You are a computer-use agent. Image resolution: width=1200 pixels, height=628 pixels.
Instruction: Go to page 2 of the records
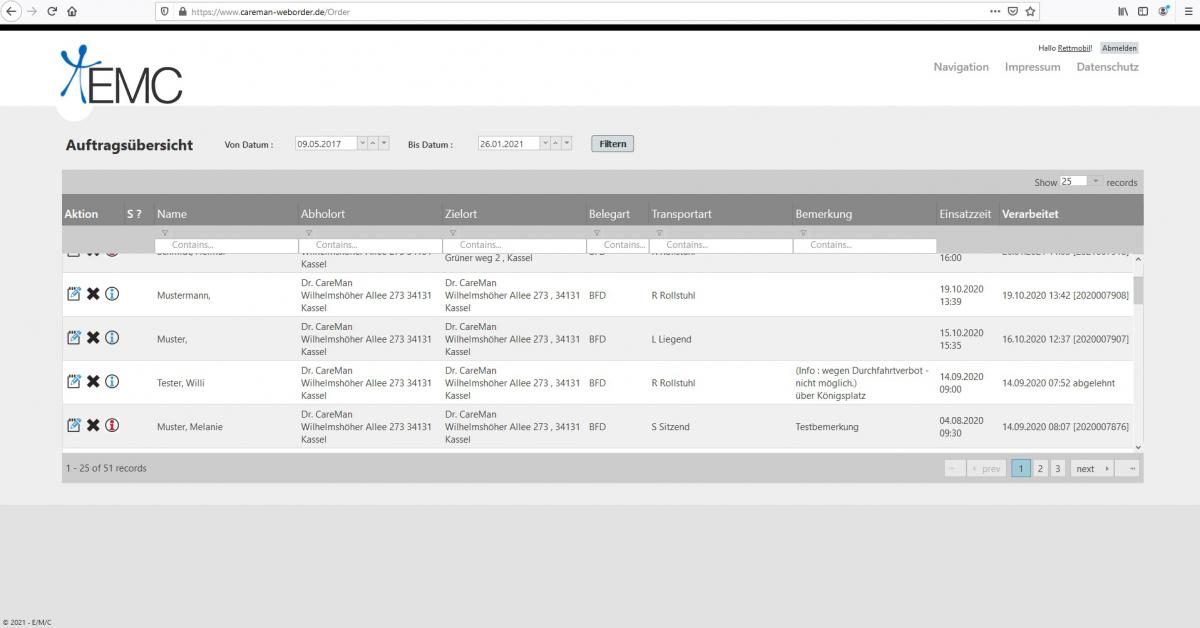click(x=1040, y=468)
